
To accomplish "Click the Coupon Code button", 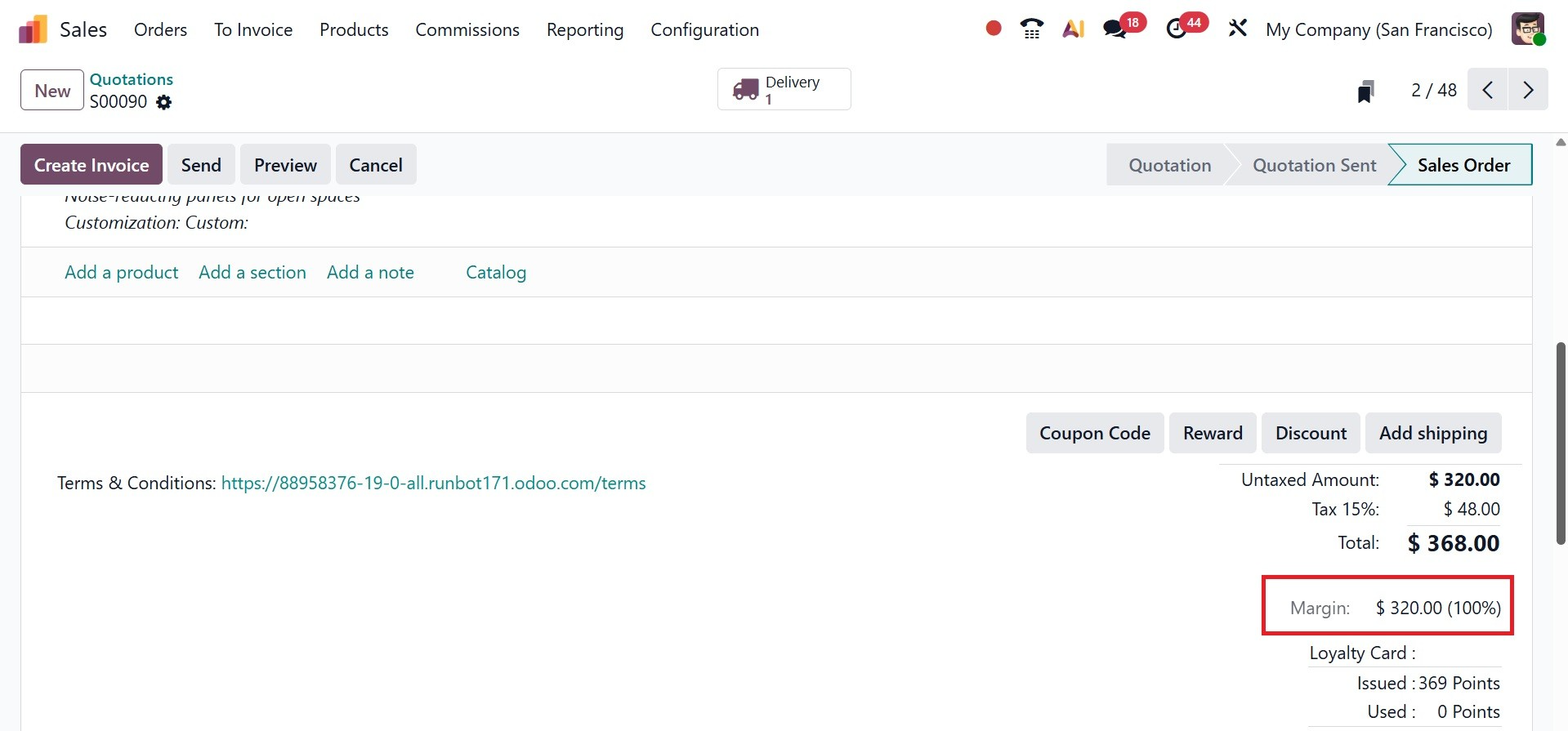I will pos(1095,433).
